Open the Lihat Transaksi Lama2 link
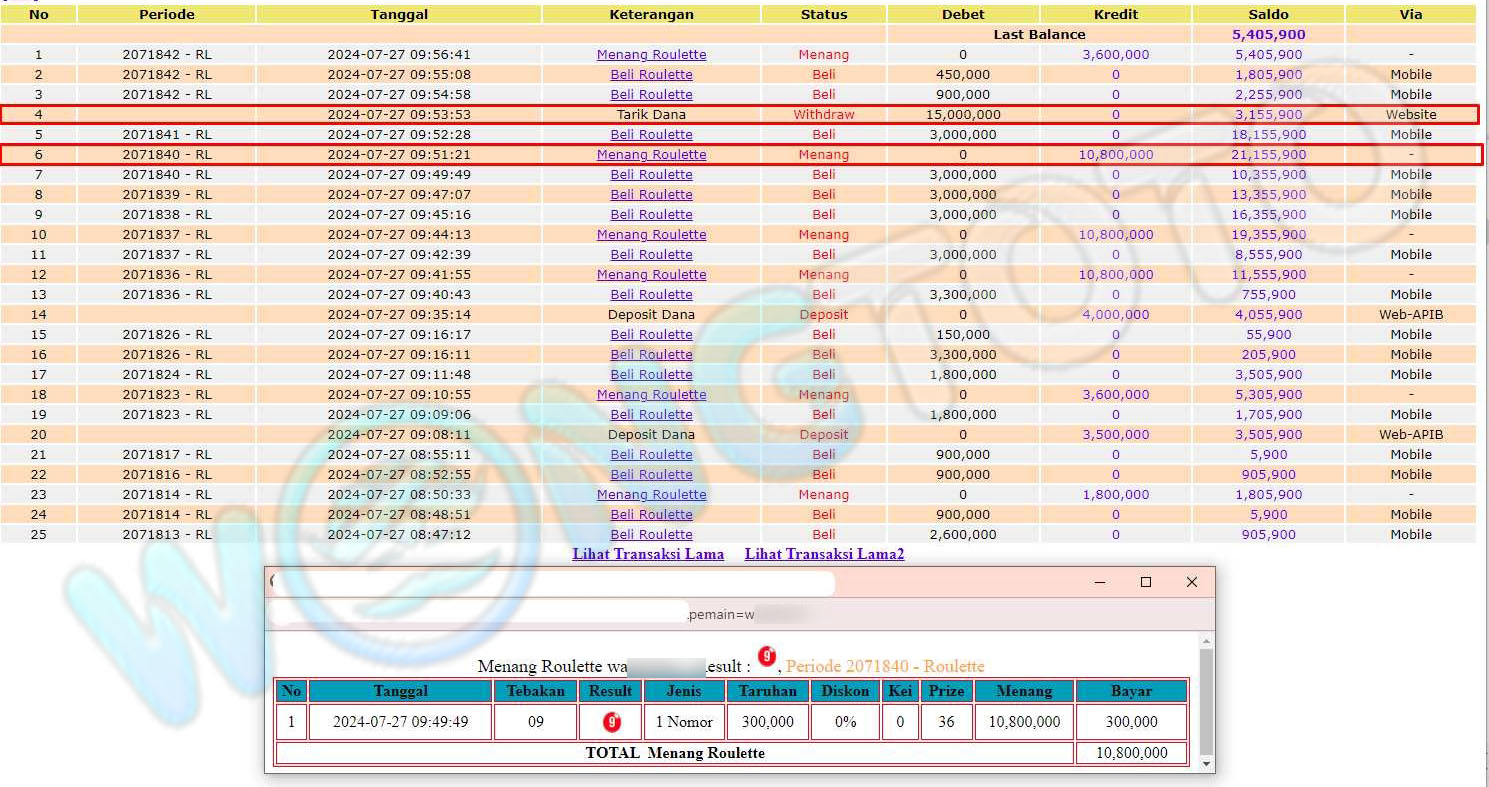The image size is (1489, 787). click(x=824, y=554)
